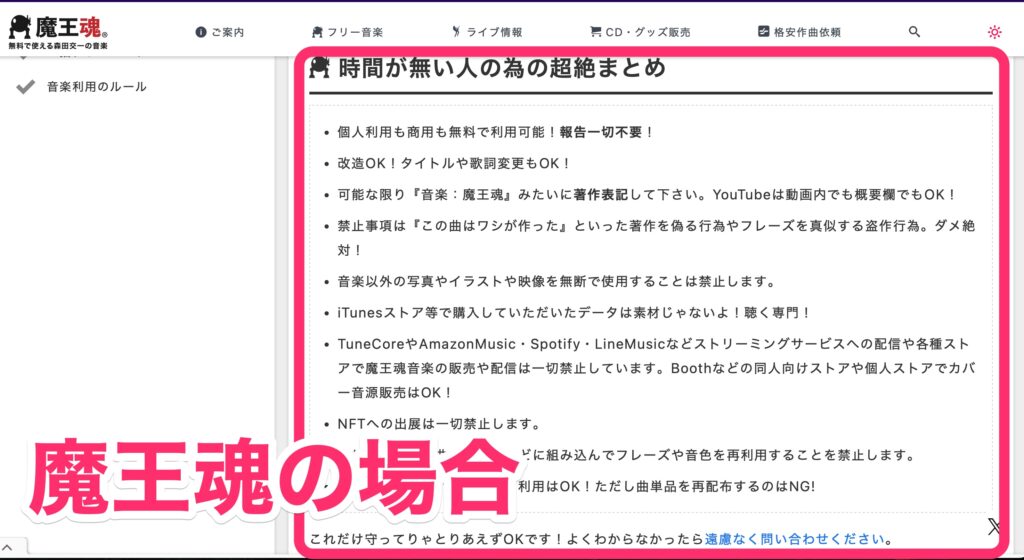Image resolution: width=1024 pixels, height=560 pixels.
Task: Click the iTunesストア等で購入 bullet text
Action: pyautogui.click(x=574, y=313)
